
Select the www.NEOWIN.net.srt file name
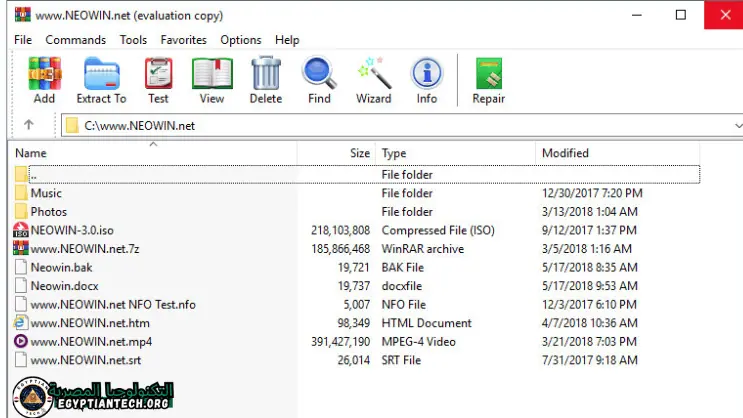(x=86, y=360)
